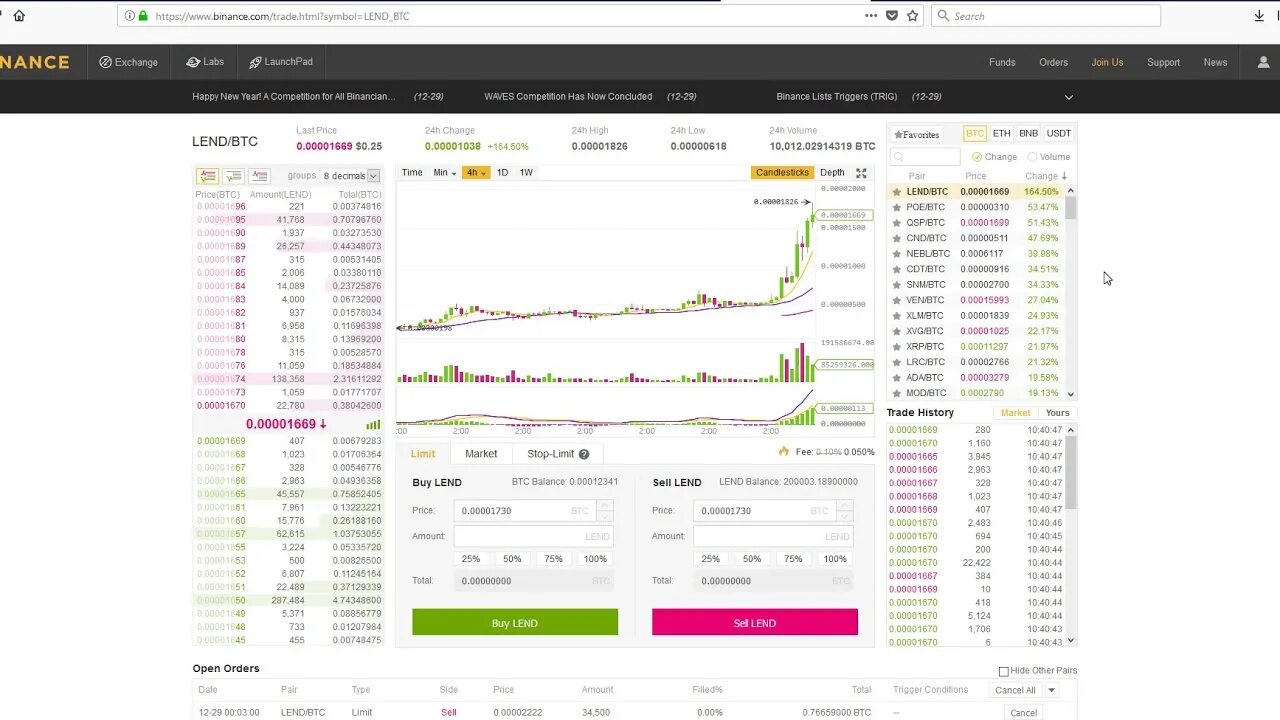Toggle favorite star for VEN/BTC pair
The height and width of the screenshot is (720, 1280).
coord(897,300)
